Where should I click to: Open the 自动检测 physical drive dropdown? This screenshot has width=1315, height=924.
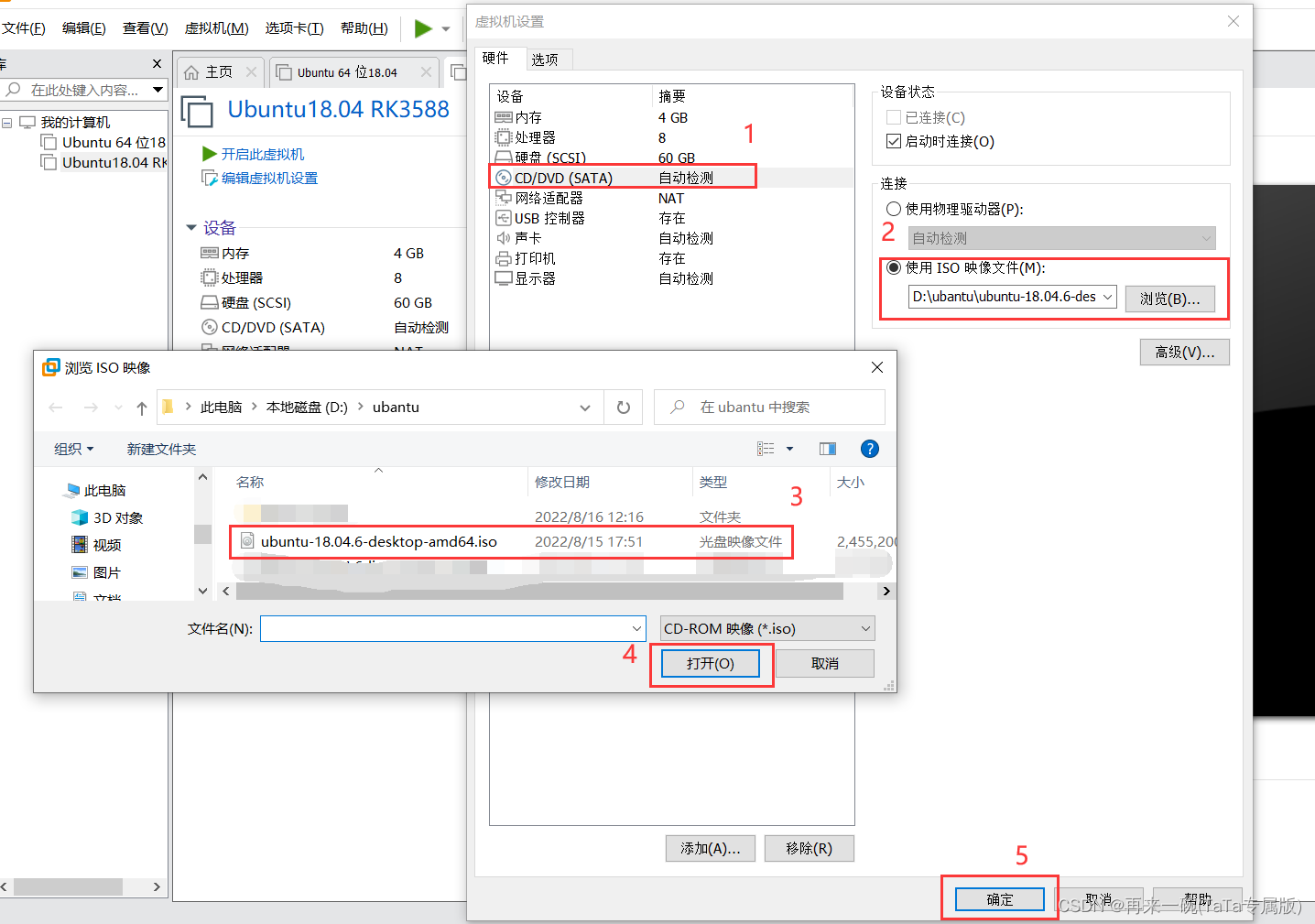click(1062, 238)
